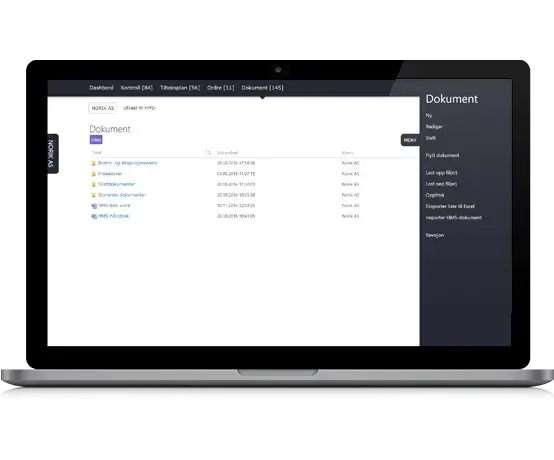Click the Prosedyrer folder icon
554x460 pixels.
[94, 174]
